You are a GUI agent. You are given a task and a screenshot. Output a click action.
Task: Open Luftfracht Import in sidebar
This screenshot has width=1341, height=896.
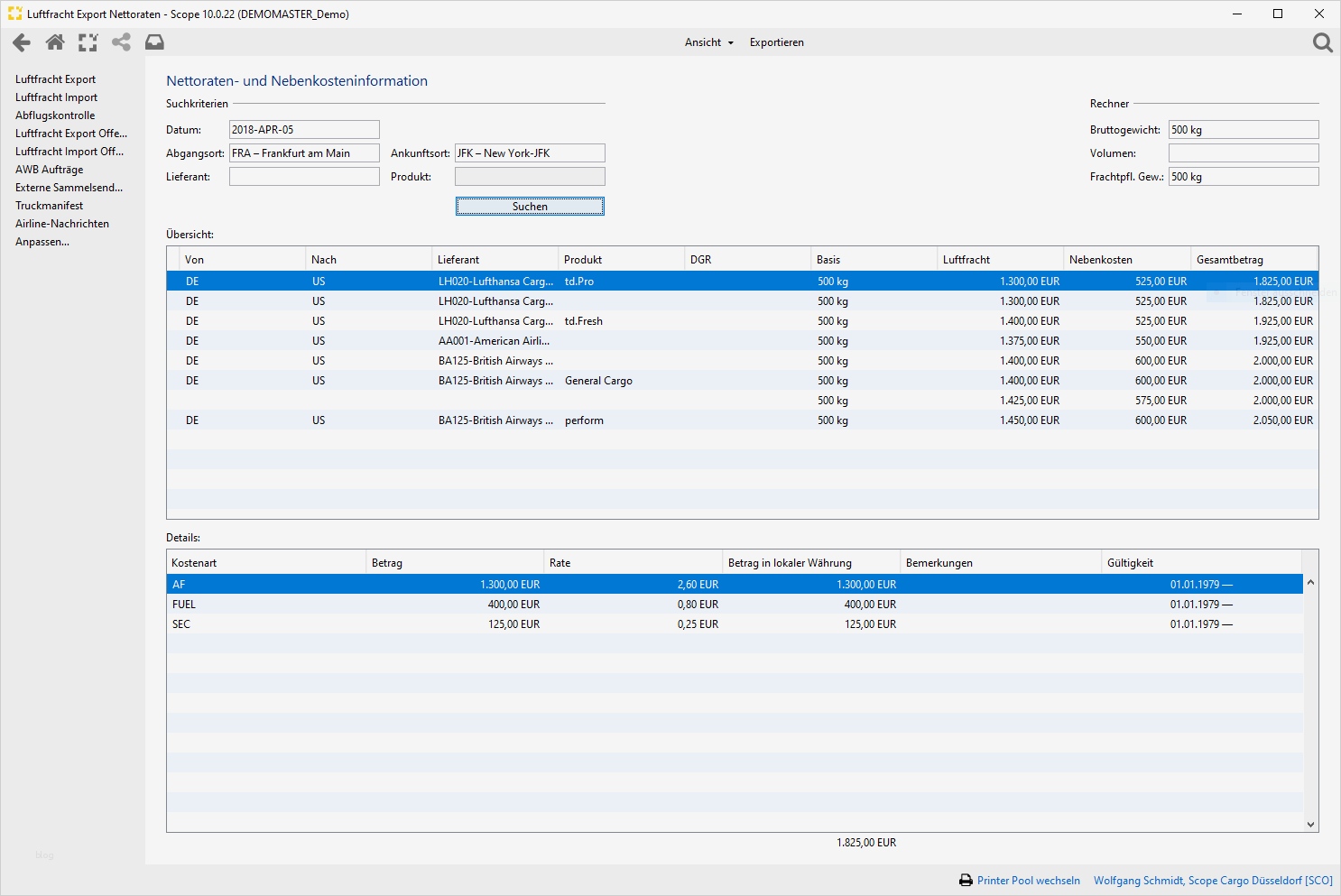56,97
